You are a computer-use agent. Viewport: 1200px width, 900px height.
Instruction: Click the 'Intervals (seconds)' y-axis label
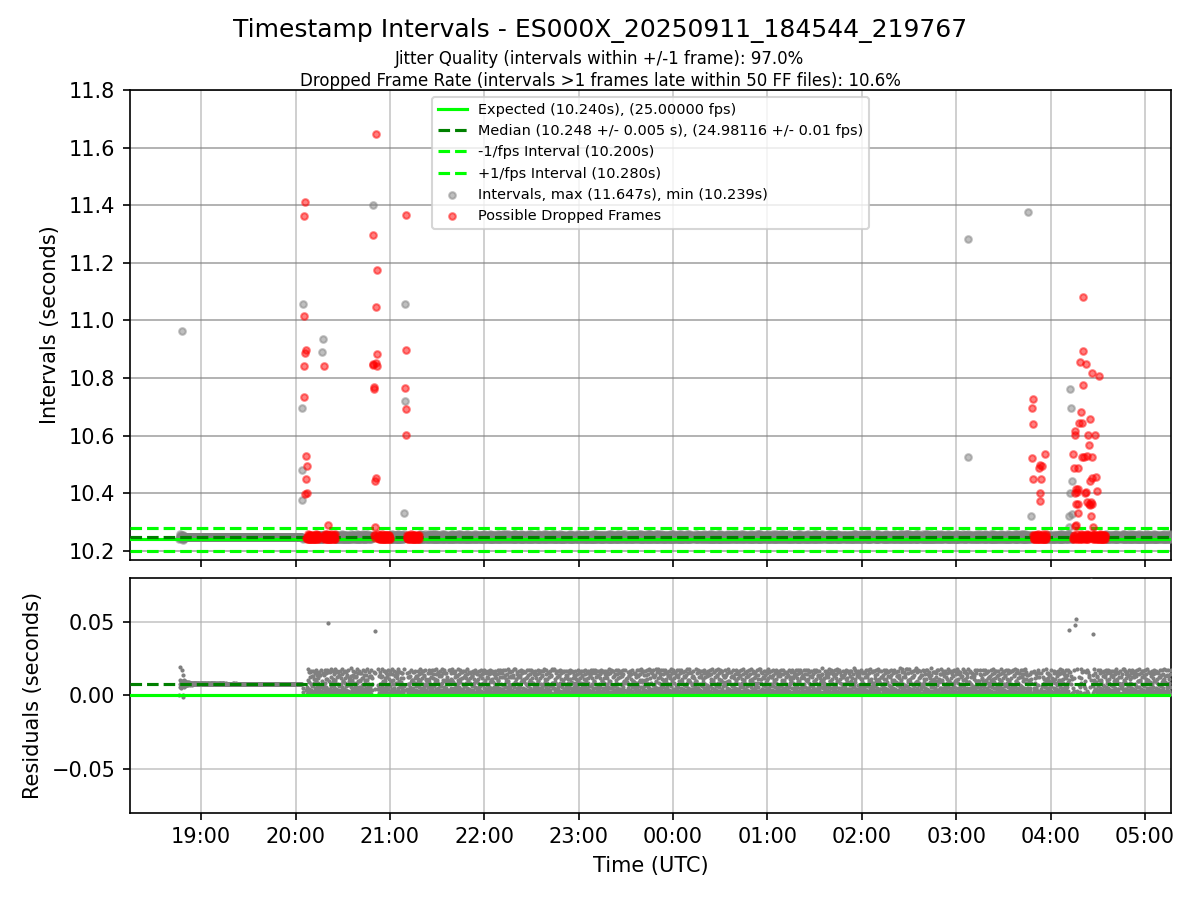point(49,325)
